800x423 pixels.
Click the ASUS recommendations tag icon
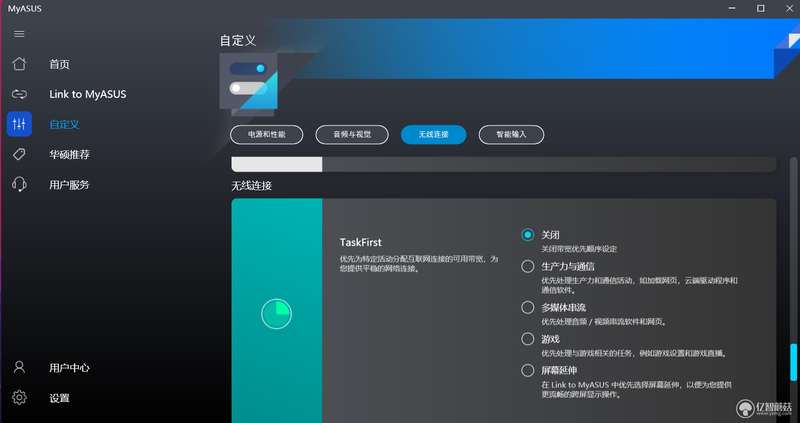[x=19, y=154]
